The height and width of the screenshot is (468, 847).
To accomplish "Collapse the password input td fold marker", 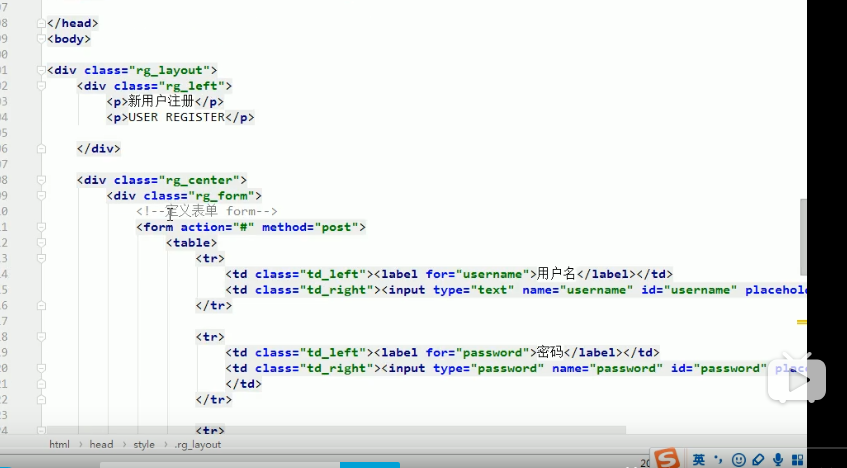I will (42, 368).
